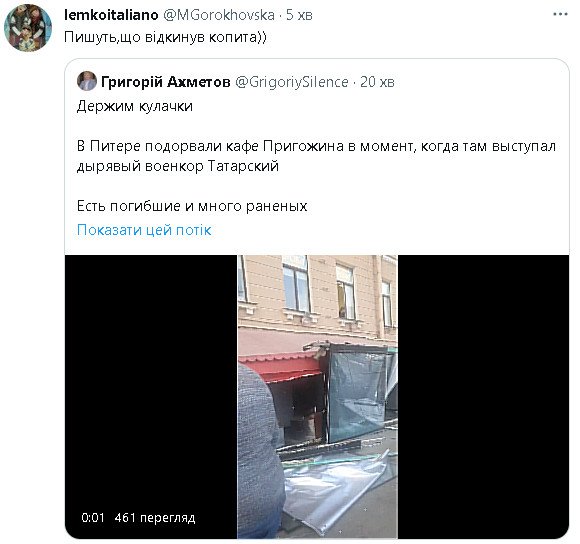Open lemkoitaliano profile avatar

pyautogui.click(x=28, y=28)
